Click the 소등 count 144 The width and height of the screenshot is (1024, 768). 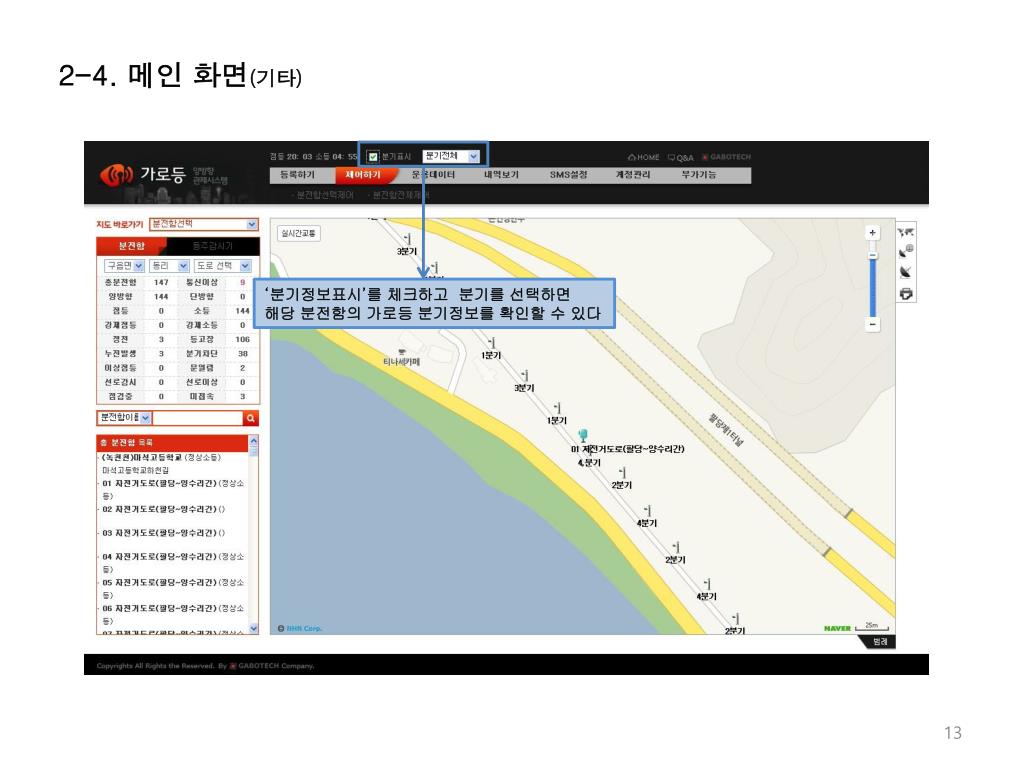[x=242, y=311]
